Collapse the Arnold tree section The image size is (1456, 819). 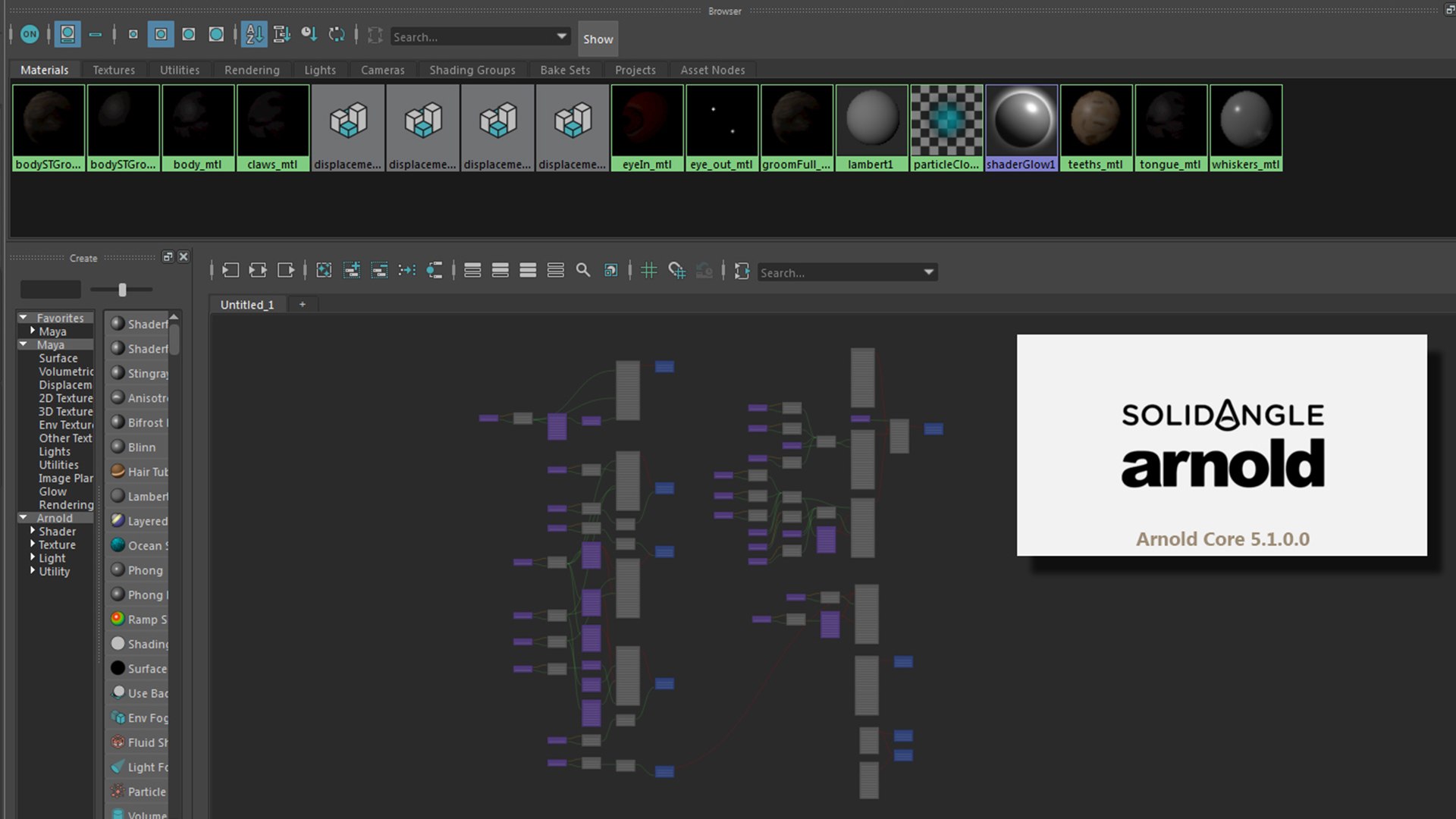24,518
